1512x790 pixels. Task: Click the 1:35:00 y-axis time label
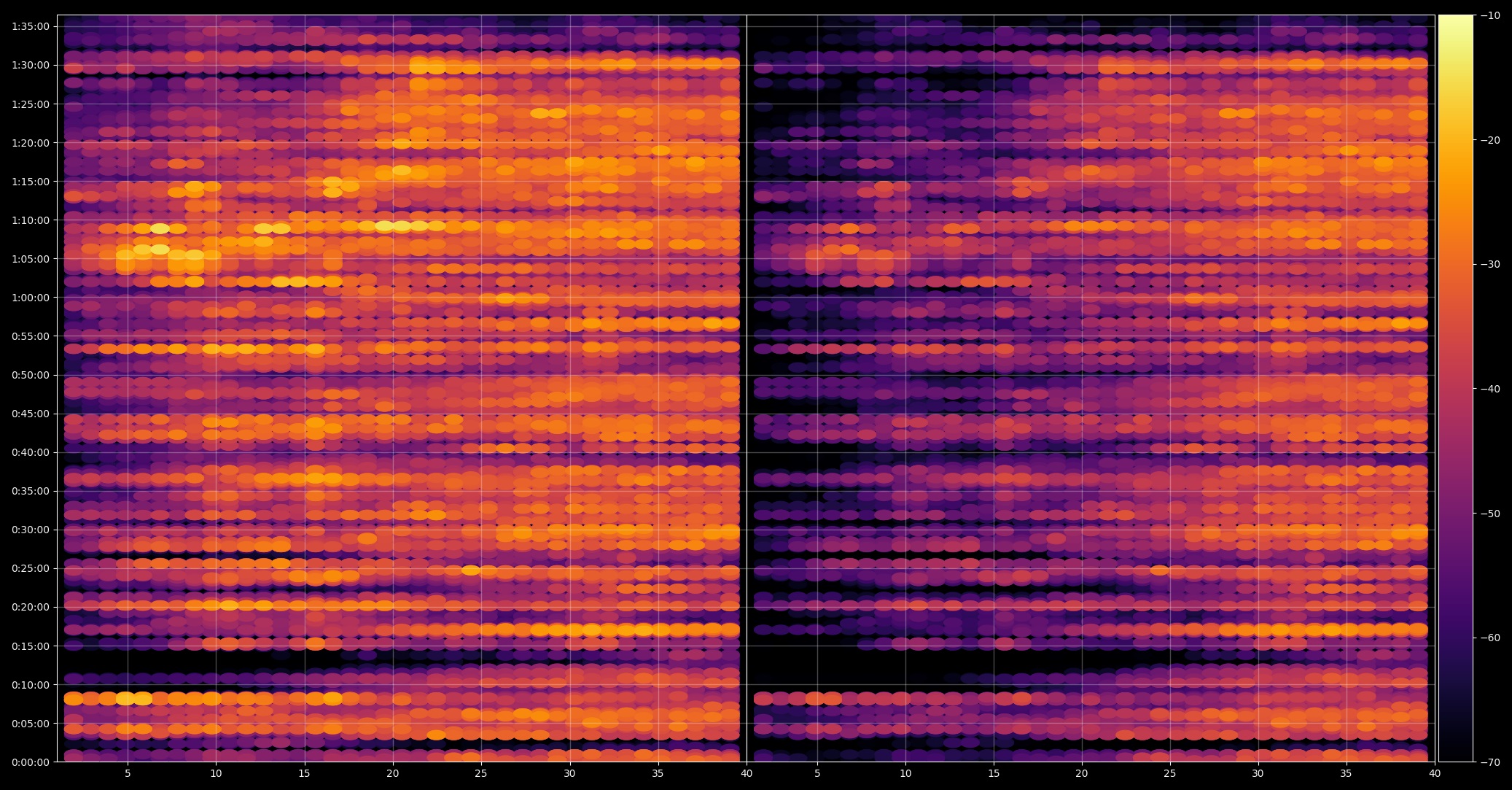31,26
